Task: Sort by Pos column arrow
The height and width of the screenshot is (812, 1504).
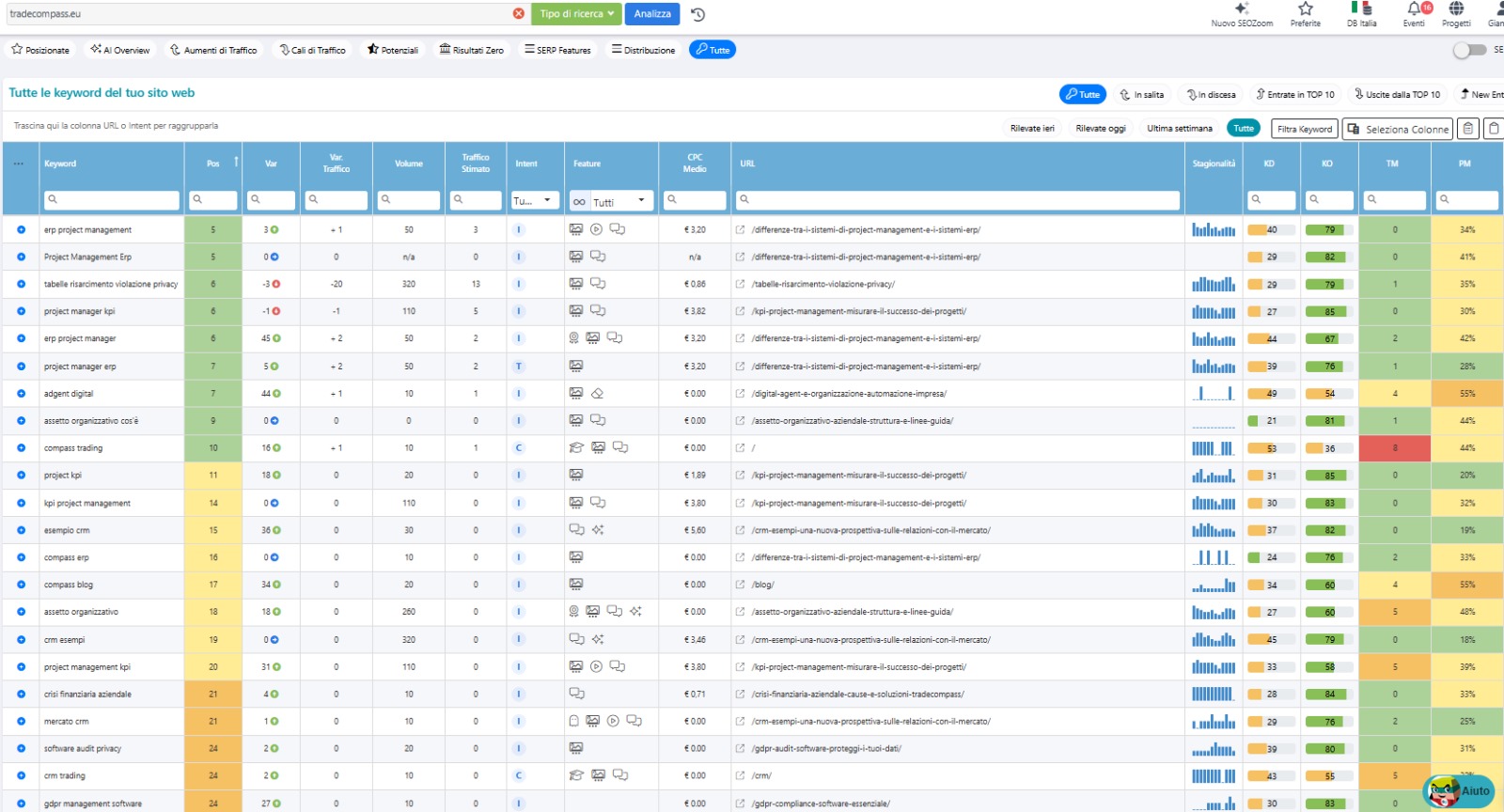Action: tap(236, 162)
